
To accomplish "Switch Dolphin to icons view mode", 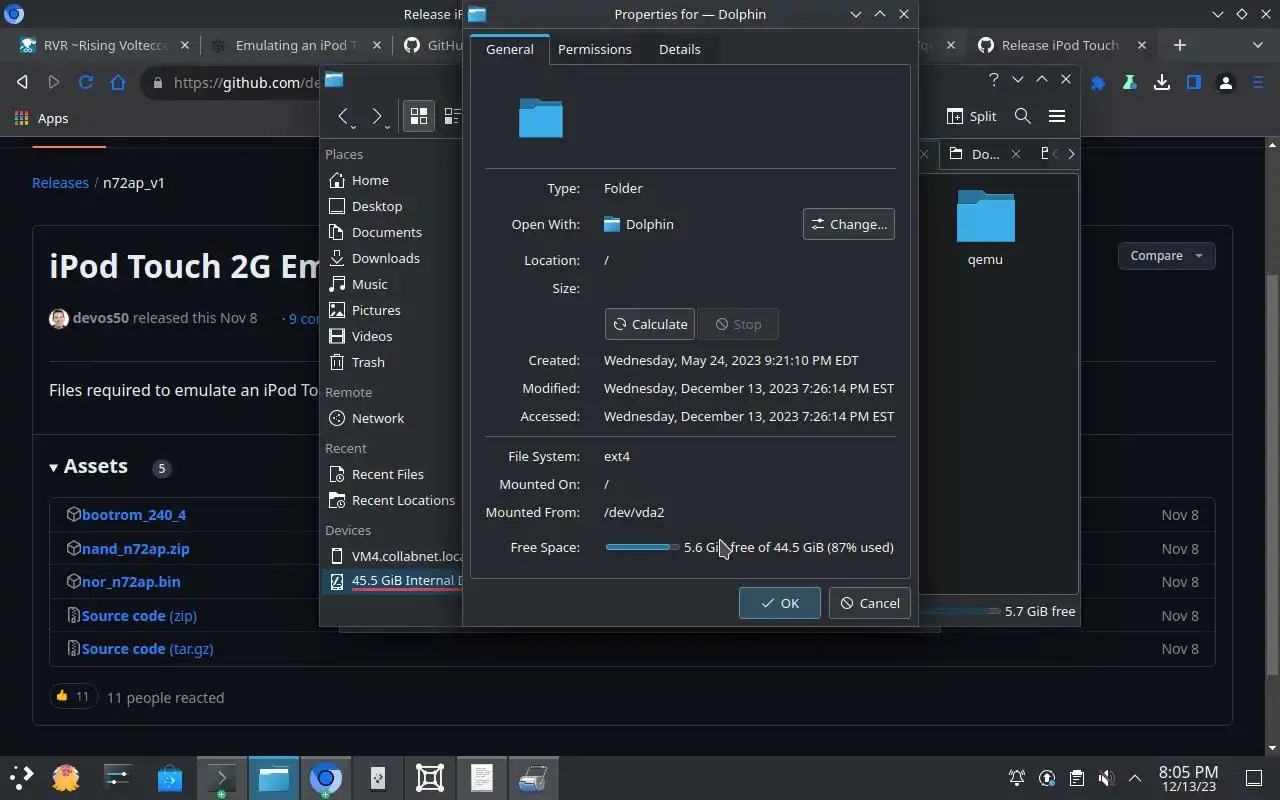I will pos(418,116).
